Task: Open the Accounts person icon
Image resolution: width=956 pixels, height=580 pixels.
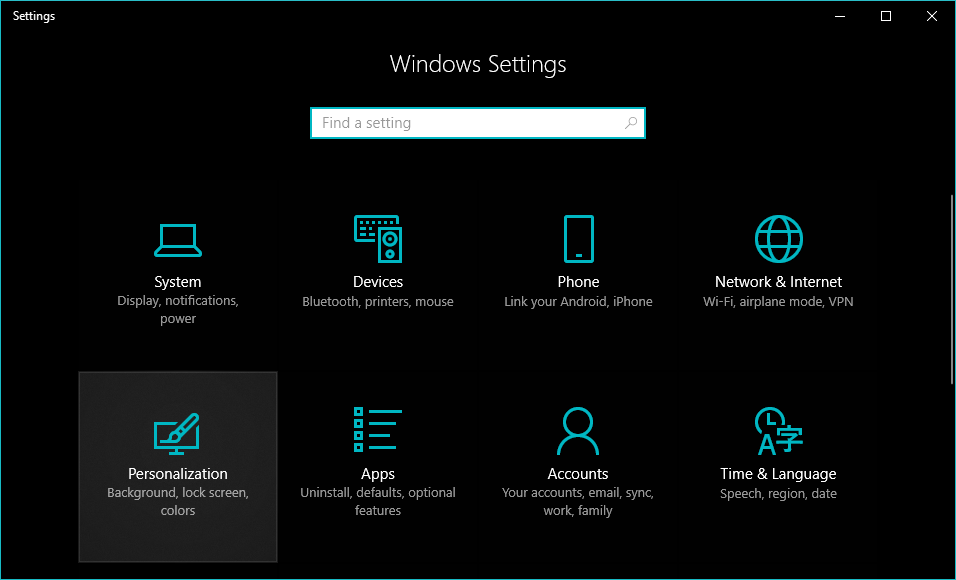Action: click(578, 431)
